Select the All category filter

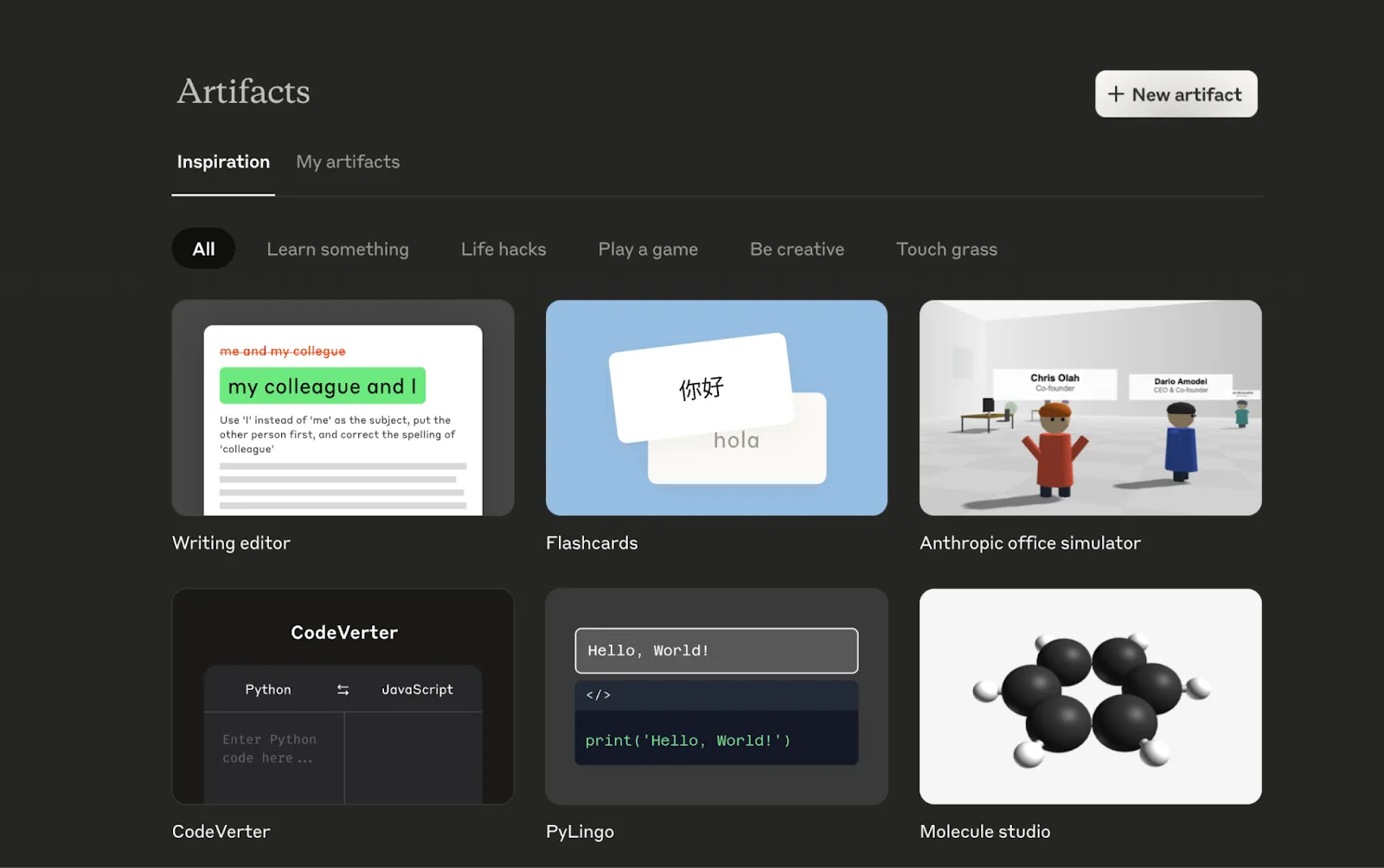tap(203, 249)
